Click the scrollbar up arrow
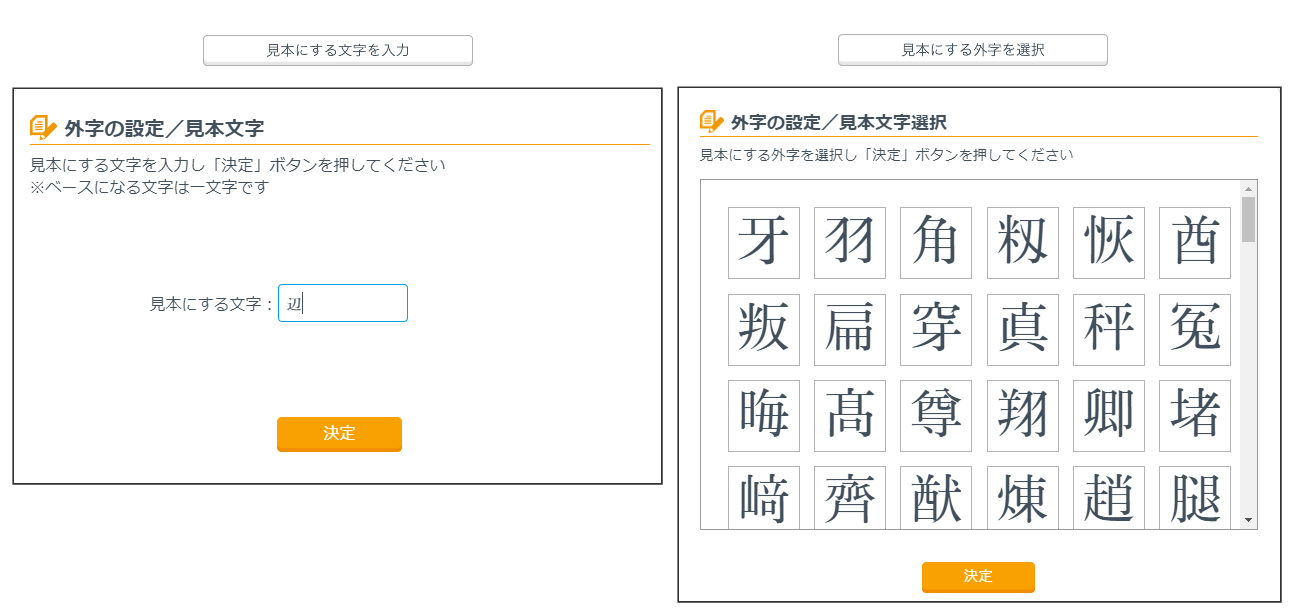 pos(1248,189)
